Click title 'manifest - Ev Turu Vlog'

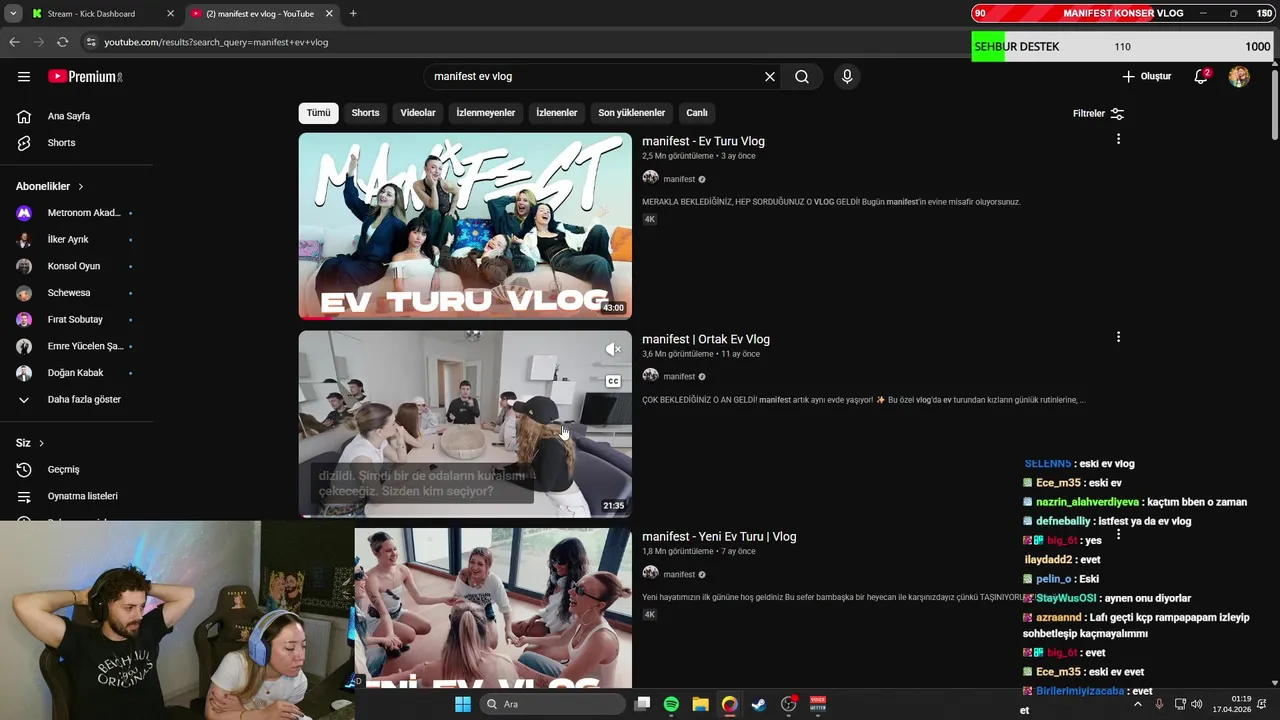tap(703, 141)
